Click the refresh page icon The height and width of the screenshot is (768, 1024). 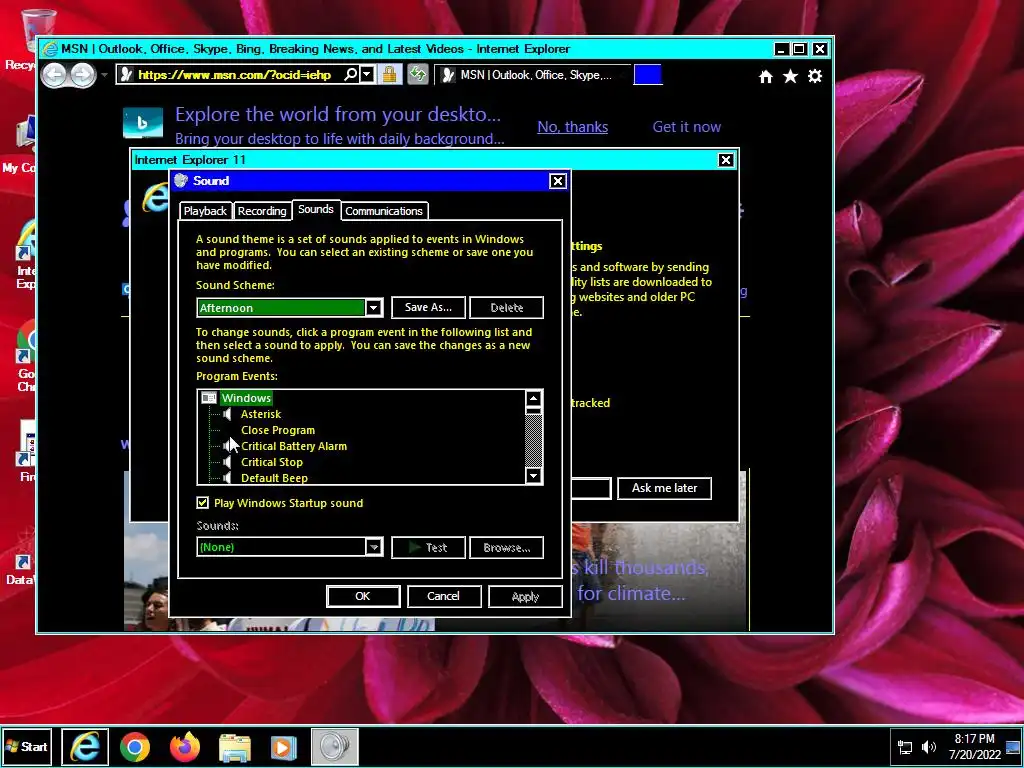pyautogui.click(x=418, y=74)
